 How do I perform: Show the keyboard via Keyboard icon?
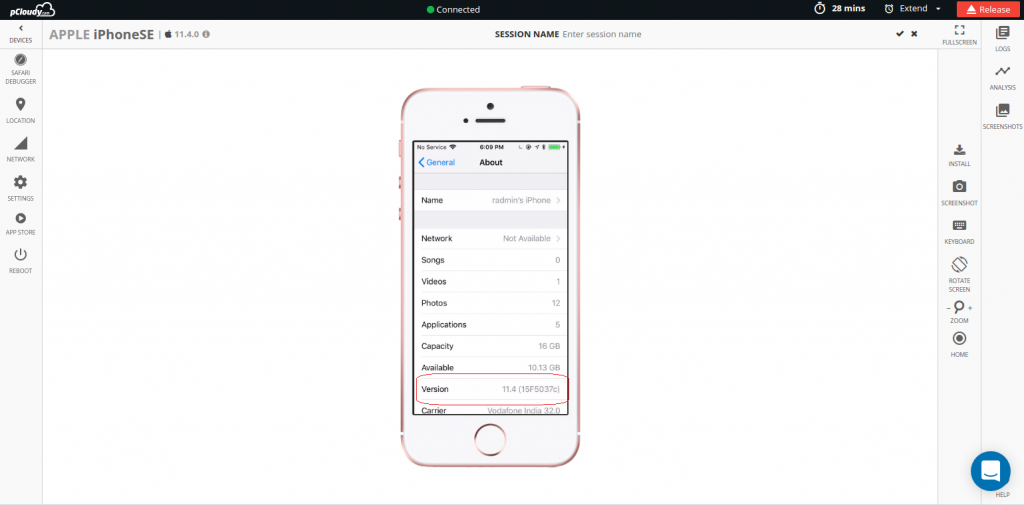coord(959,225)
